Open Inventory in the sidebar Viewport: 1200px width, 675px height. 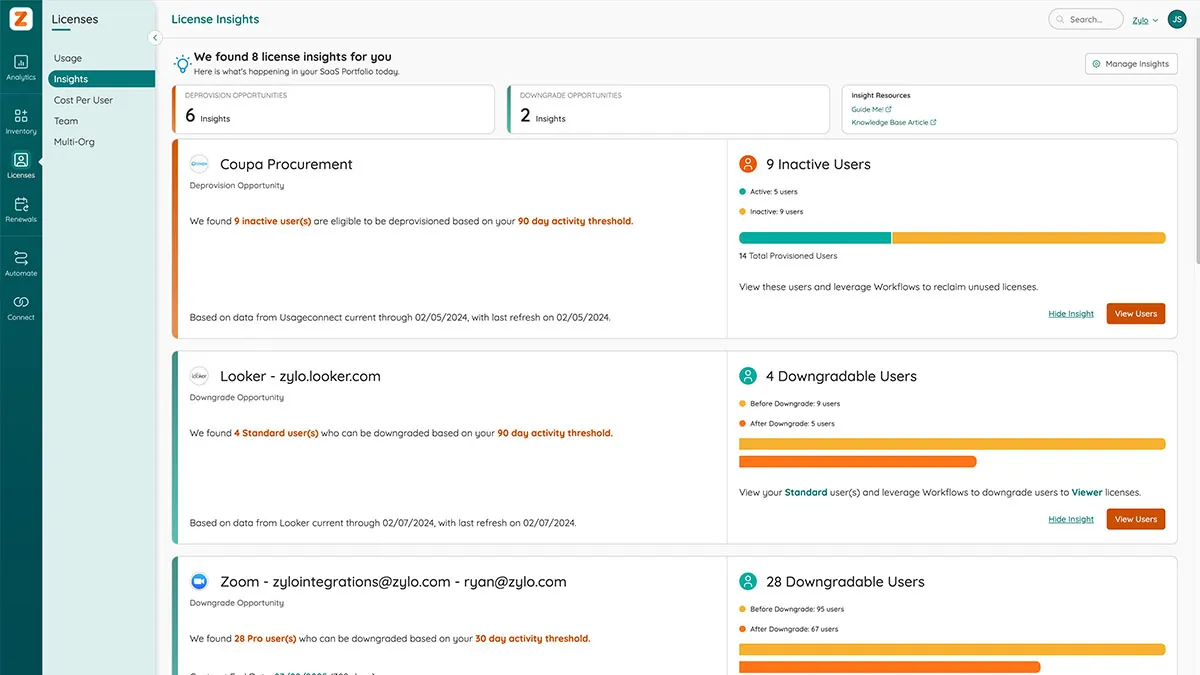21,121
